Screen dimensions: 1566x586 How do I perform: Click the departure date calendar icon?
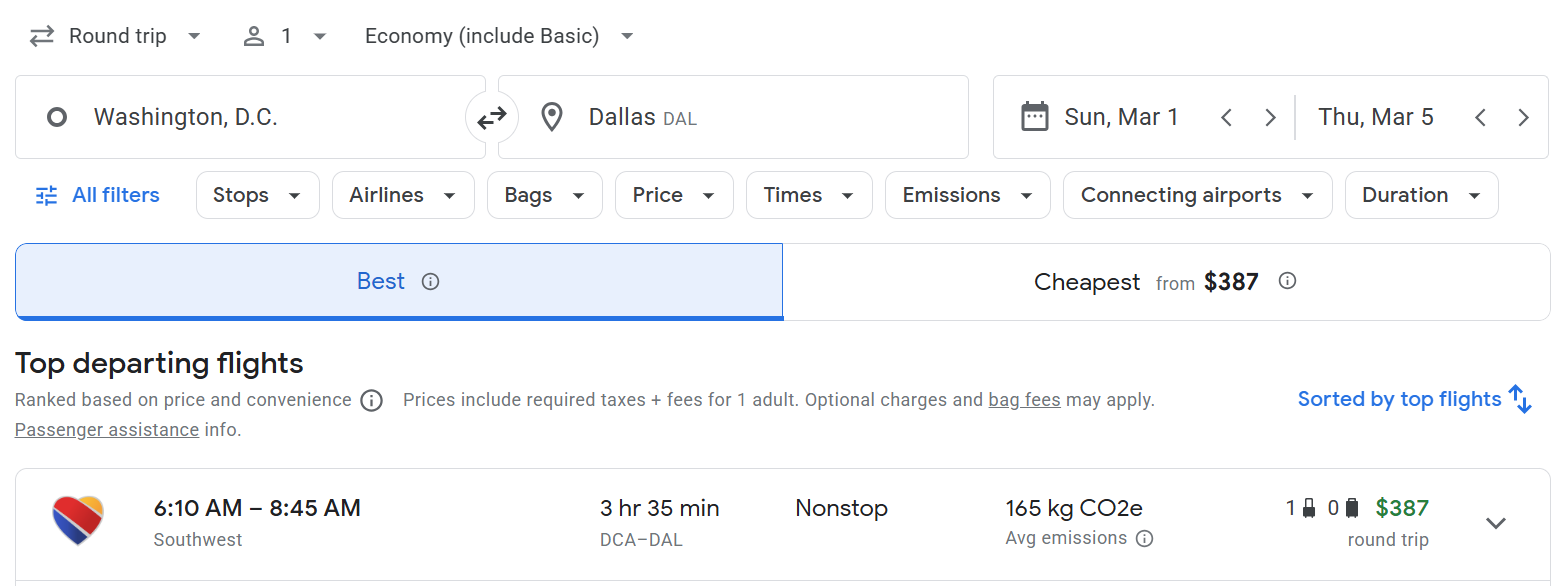point(1034,117)
